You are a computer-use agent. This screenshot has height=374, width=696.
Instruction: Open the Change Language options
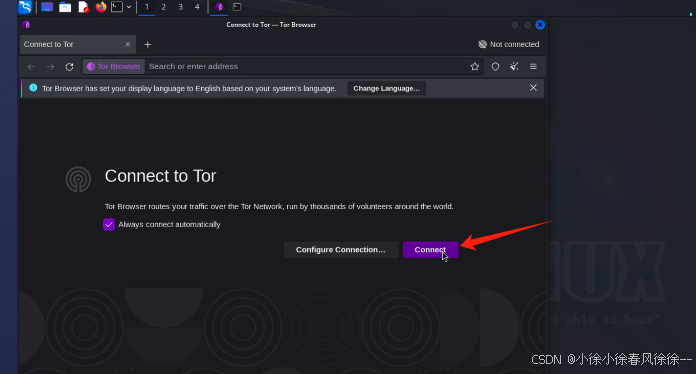386,88
